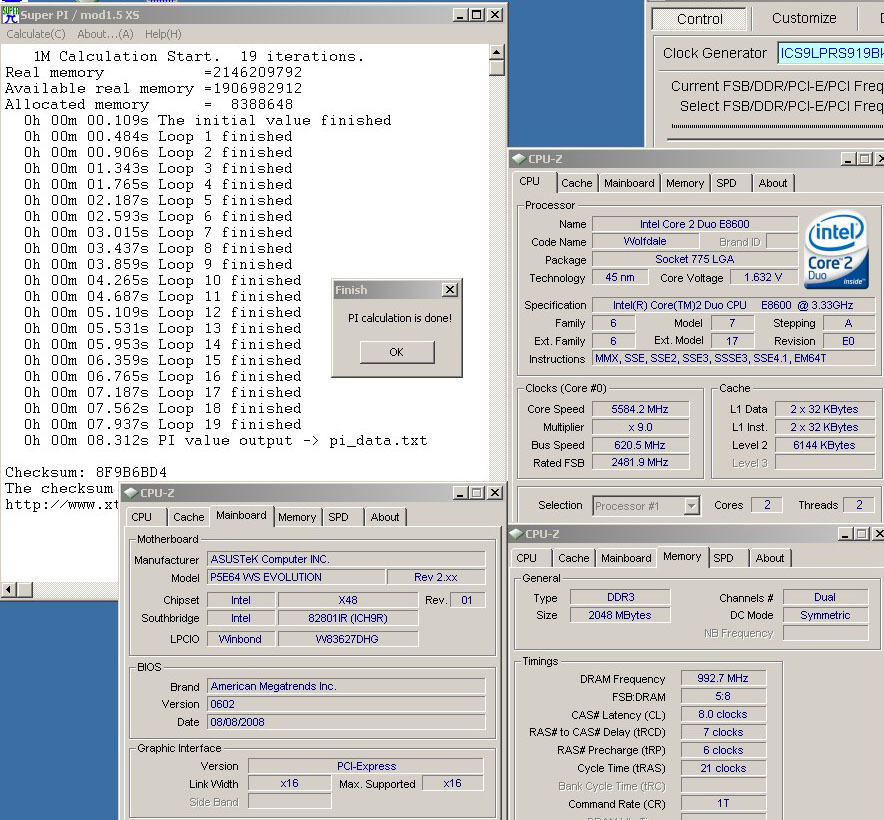Viewport: 884px width, 820px height.
Task: Open the Clock Generator dropdown showing ICS9LPRS919BK
Action: click(x=831, y=53)
